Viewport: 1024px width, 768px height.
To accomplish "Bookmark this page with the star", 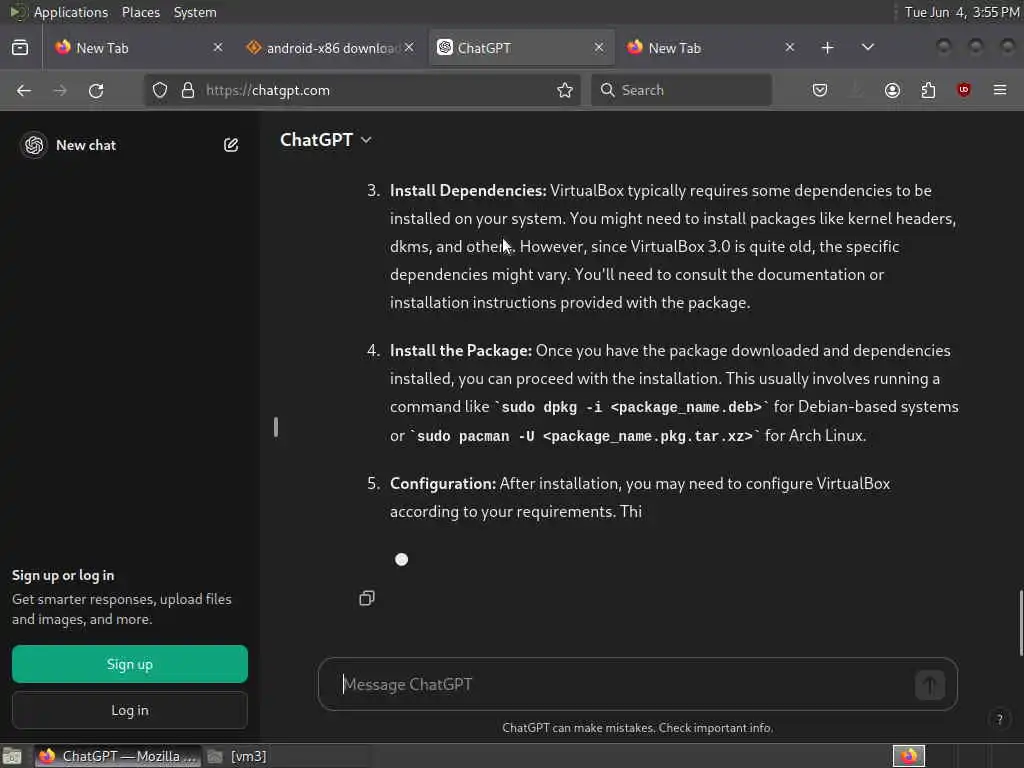I will (x=565, y=90).
